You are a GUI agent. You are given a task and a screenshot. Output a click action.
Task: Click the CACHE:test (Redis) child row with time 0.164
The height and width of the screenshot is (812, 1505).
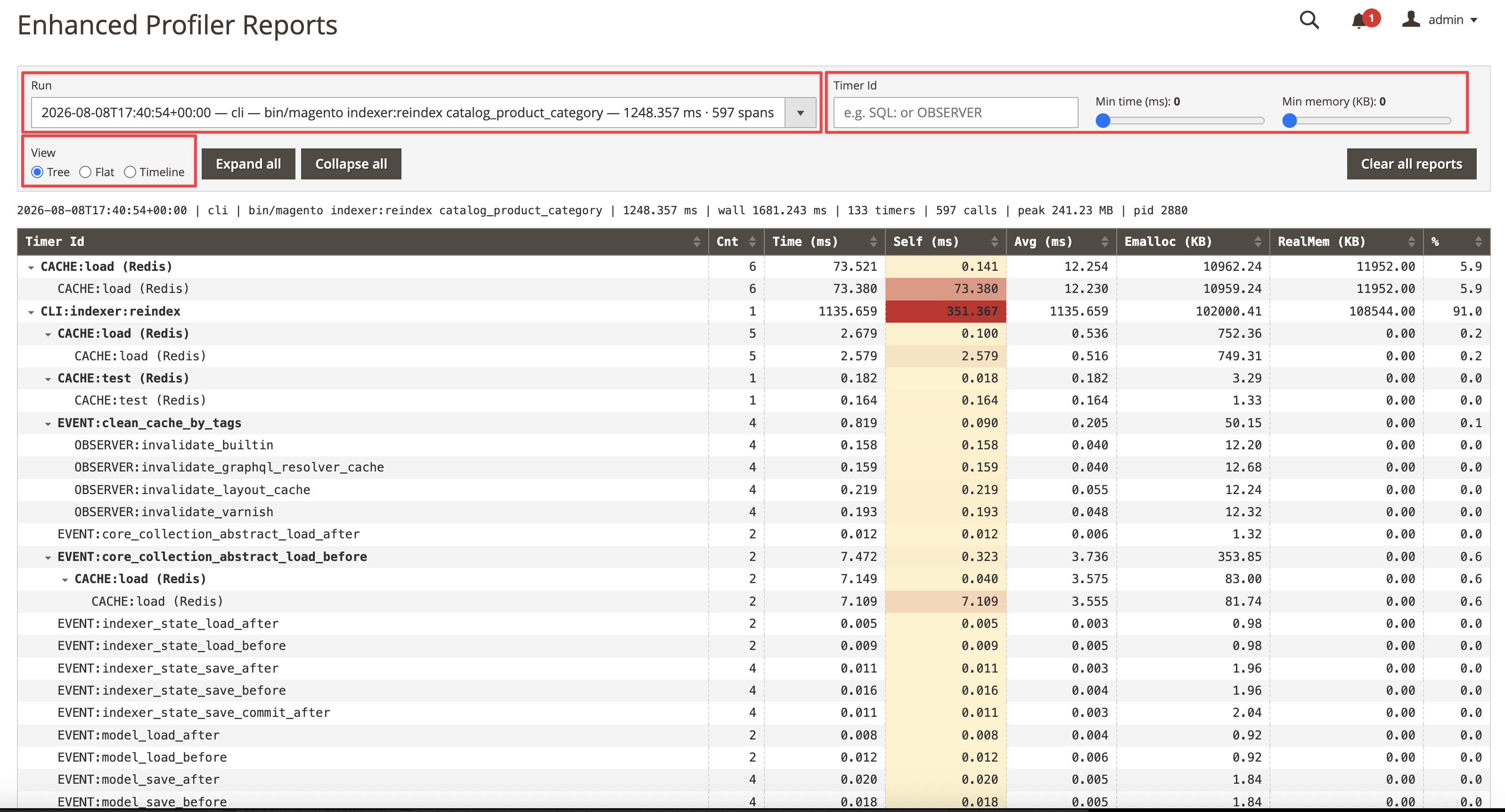753,401
